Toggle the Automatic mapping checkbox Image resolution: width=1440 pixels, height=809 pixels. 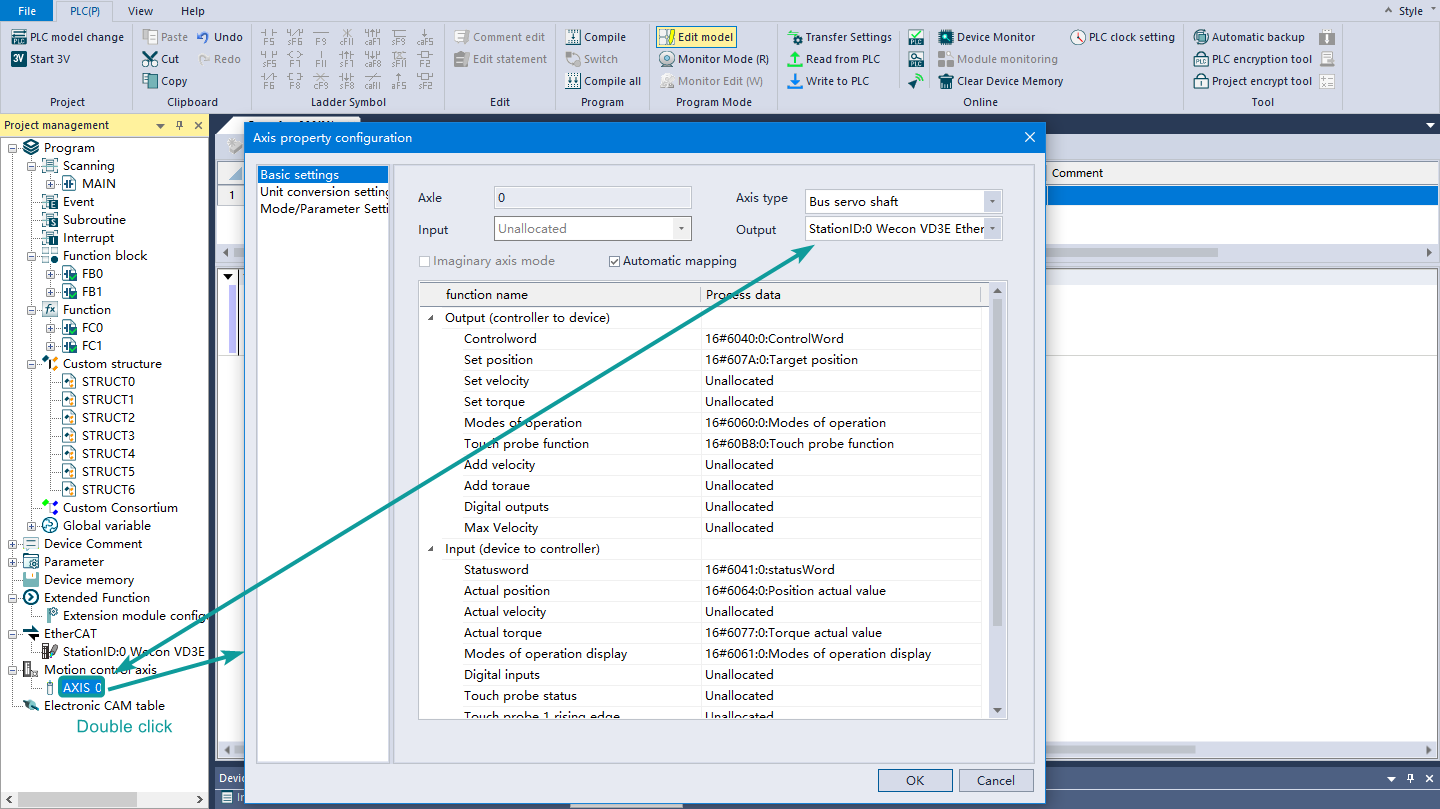click(614, 261)
